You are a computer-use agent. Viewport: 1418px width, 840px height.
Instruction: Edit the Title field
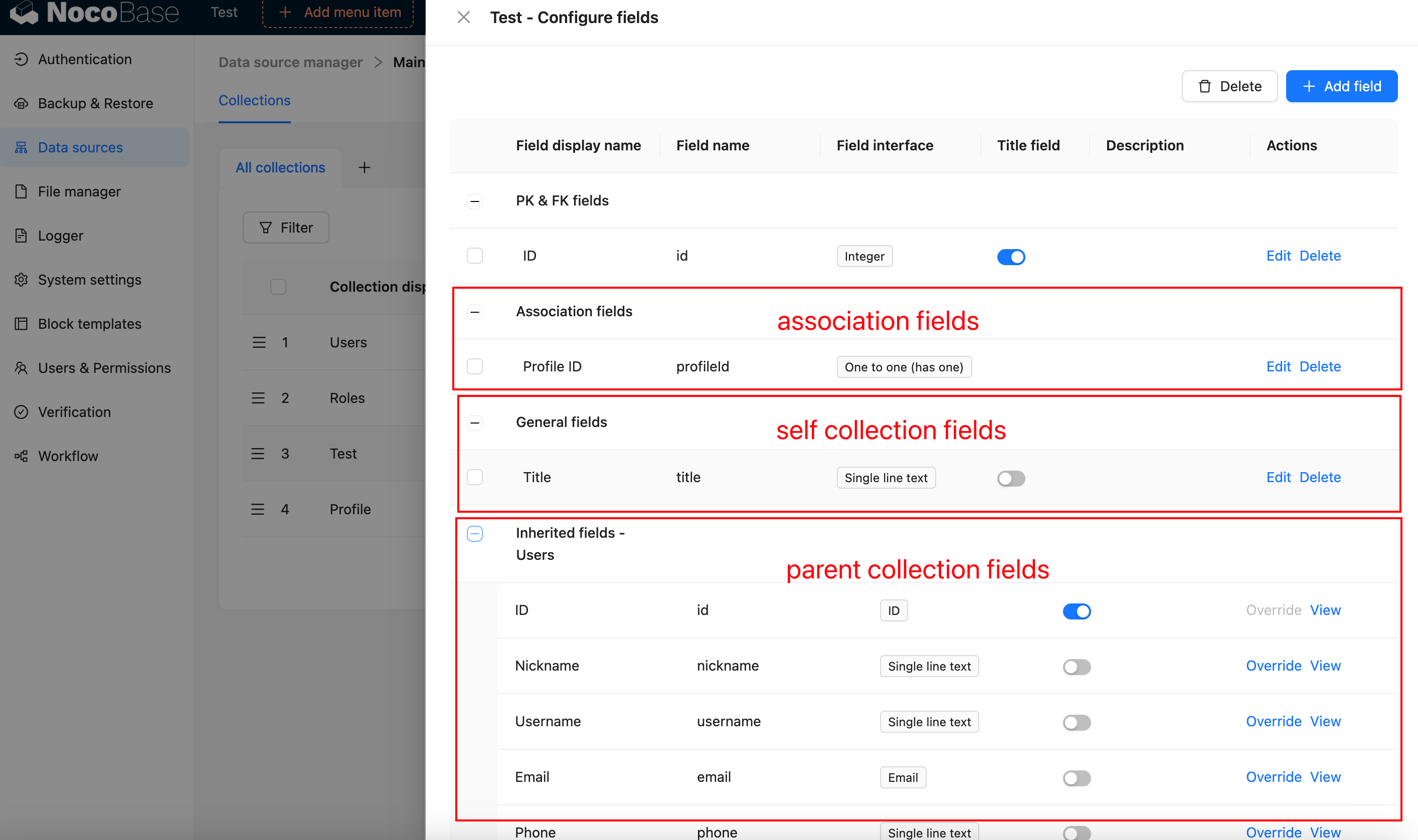[1278, 478]
